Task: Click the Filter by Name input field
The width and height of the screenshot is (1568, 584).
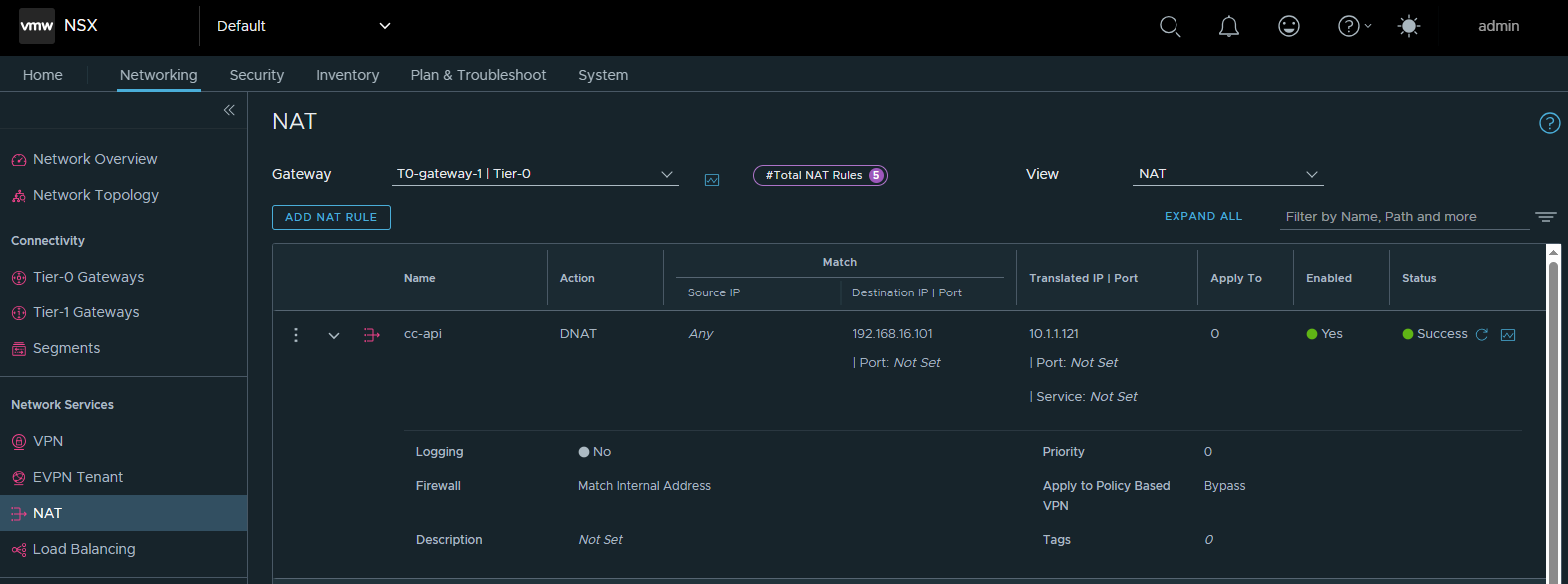Action: pyautogui.click(x=1404, y=217)
